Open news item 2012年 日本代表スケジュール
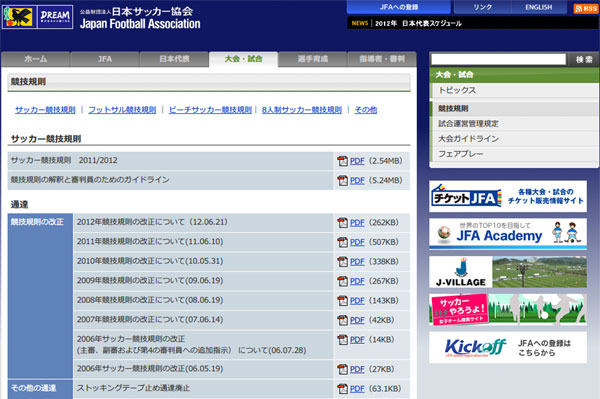Viewport: 600px width, 399px height. point(418,23)
